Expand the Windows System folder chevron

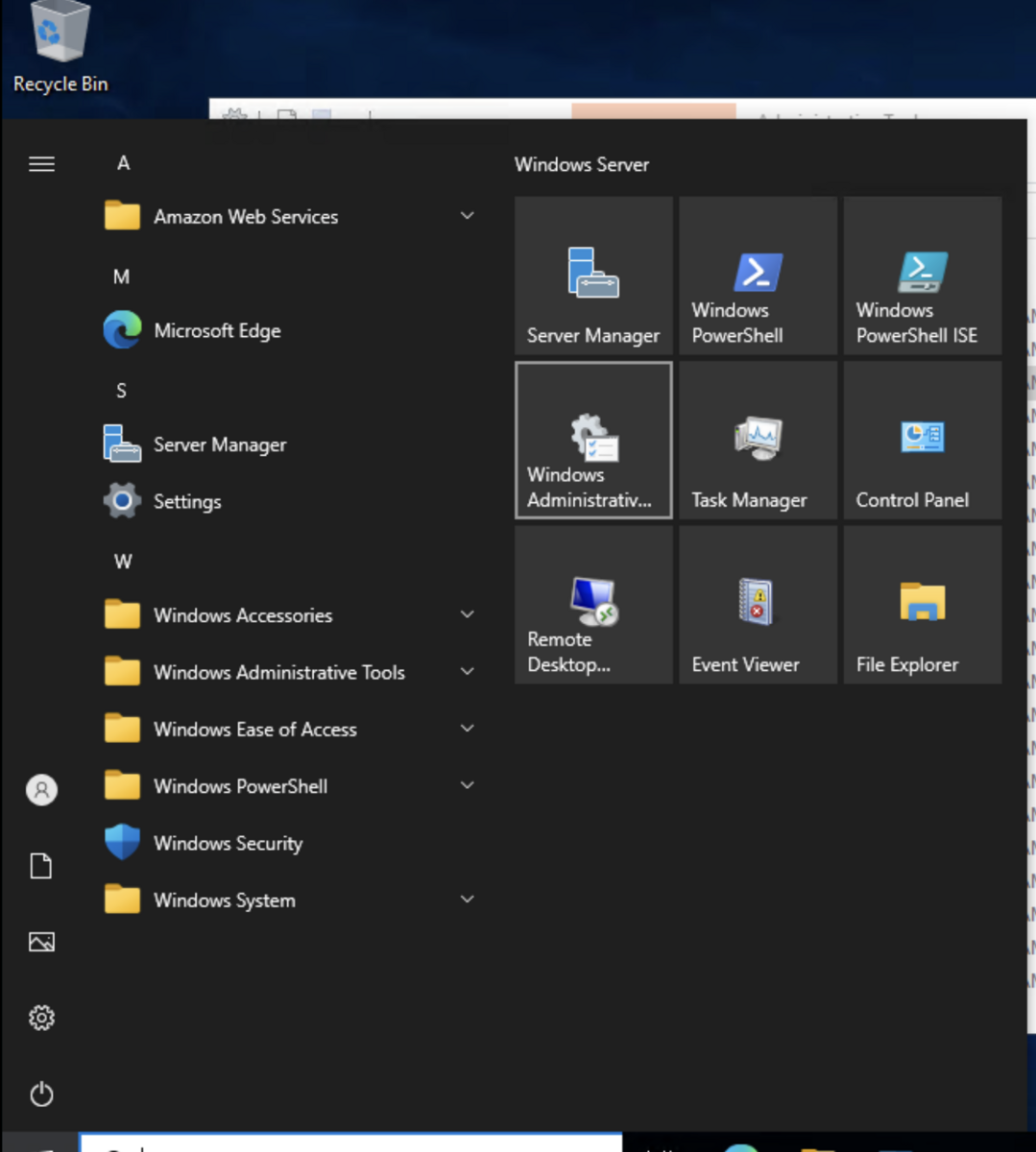(x=468, y=900)
